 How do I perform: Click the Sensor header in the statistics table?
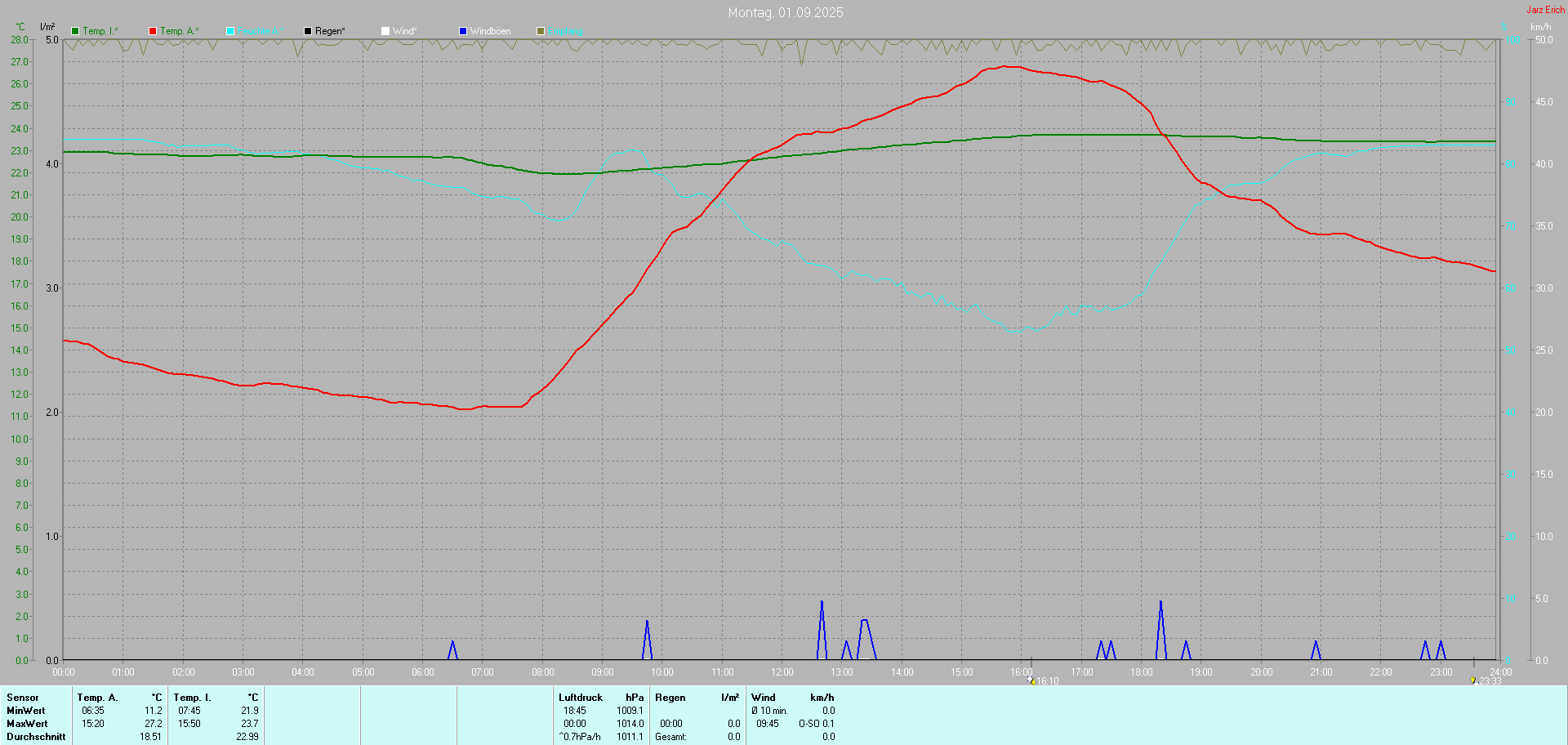[x=23, y=698]
